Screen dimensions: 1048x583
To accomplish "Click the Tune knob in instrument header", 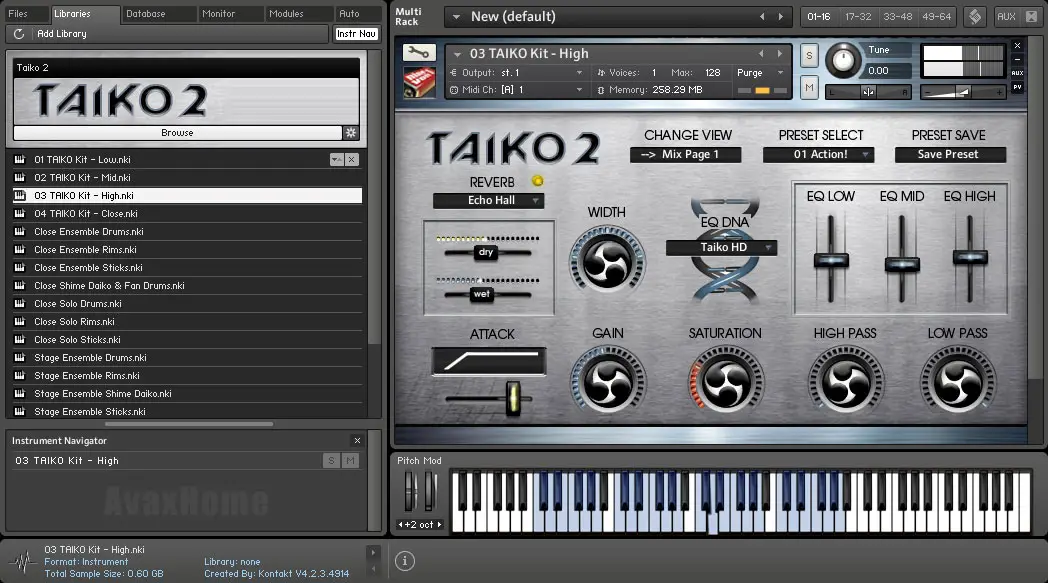I will (843, 60).
